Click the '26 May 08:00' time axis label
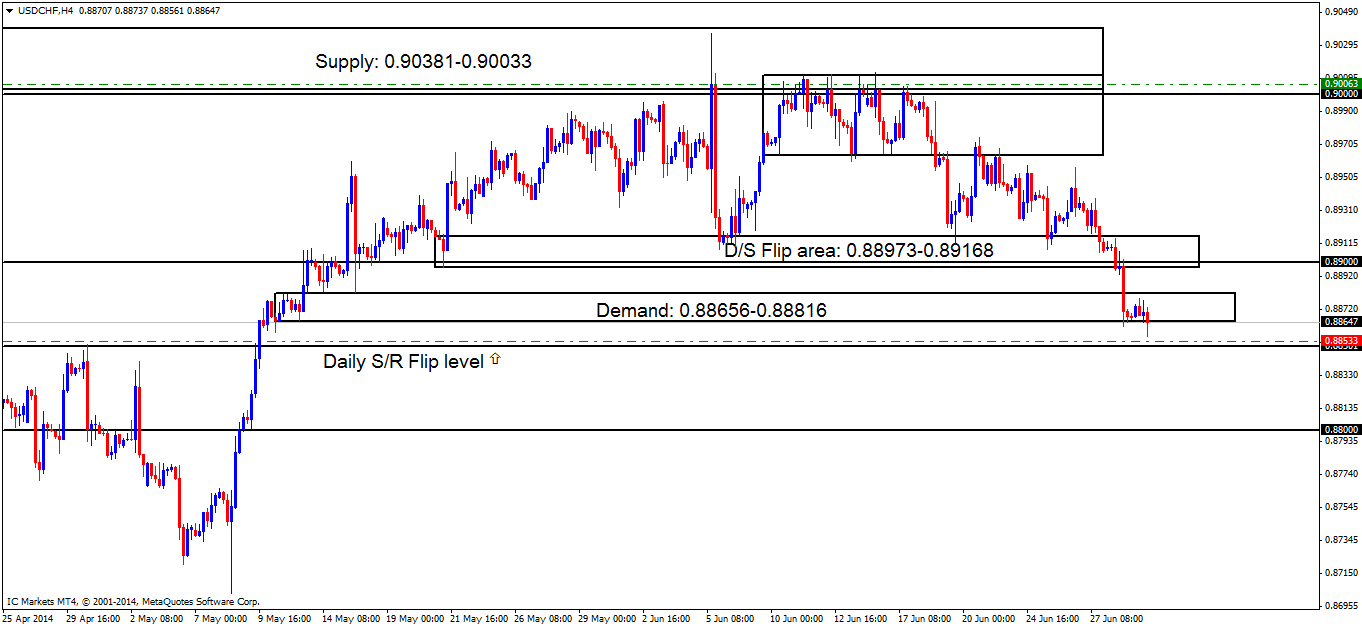This screenshot has width=1362, height=627. (542, 619)
